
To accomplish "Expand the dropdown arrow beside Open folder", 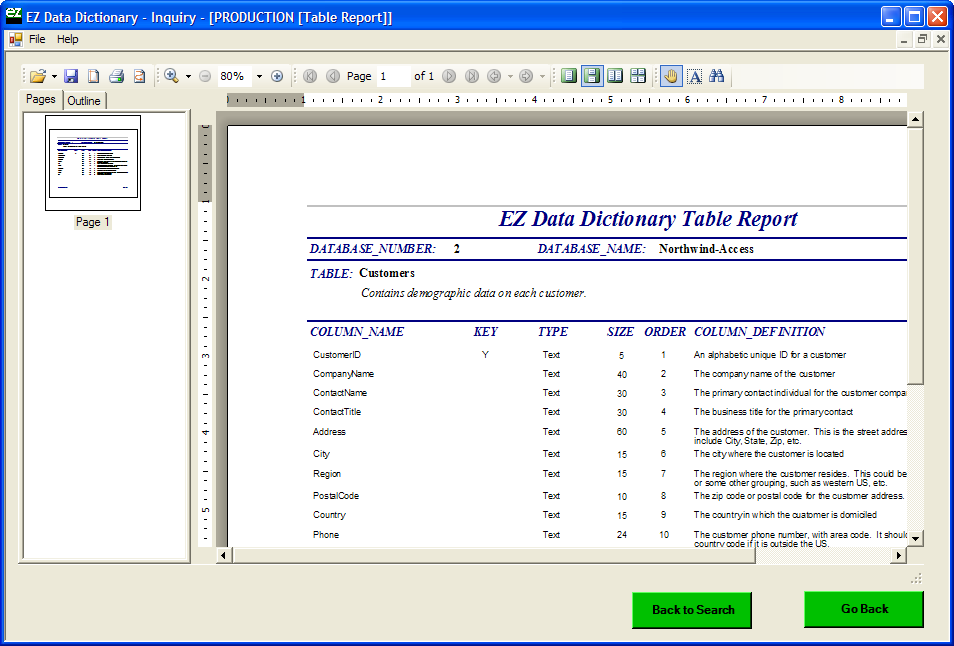I will pos(54,76).
